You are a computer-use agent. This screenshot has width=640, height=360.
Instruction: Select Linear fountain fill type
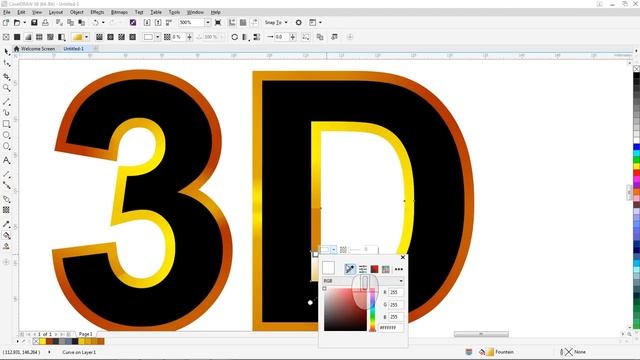tap(99, 37)
